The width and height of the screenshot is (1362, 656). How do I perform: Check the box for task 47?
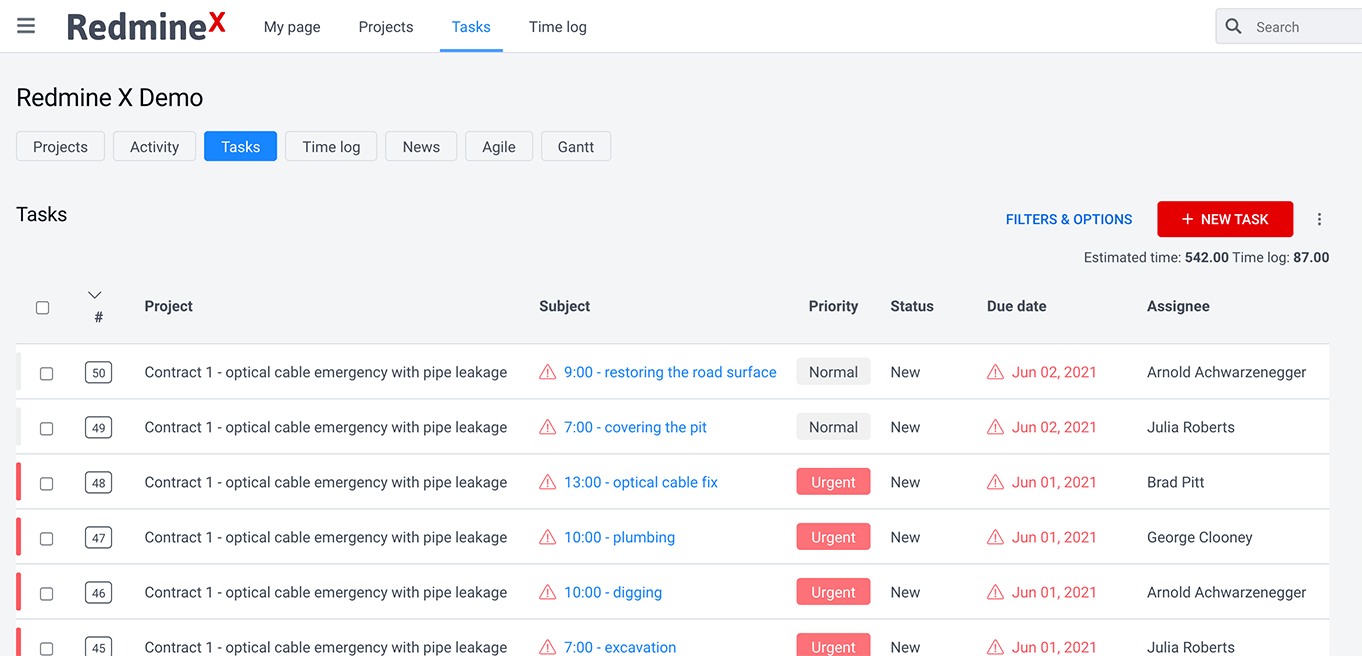point(46,538)
